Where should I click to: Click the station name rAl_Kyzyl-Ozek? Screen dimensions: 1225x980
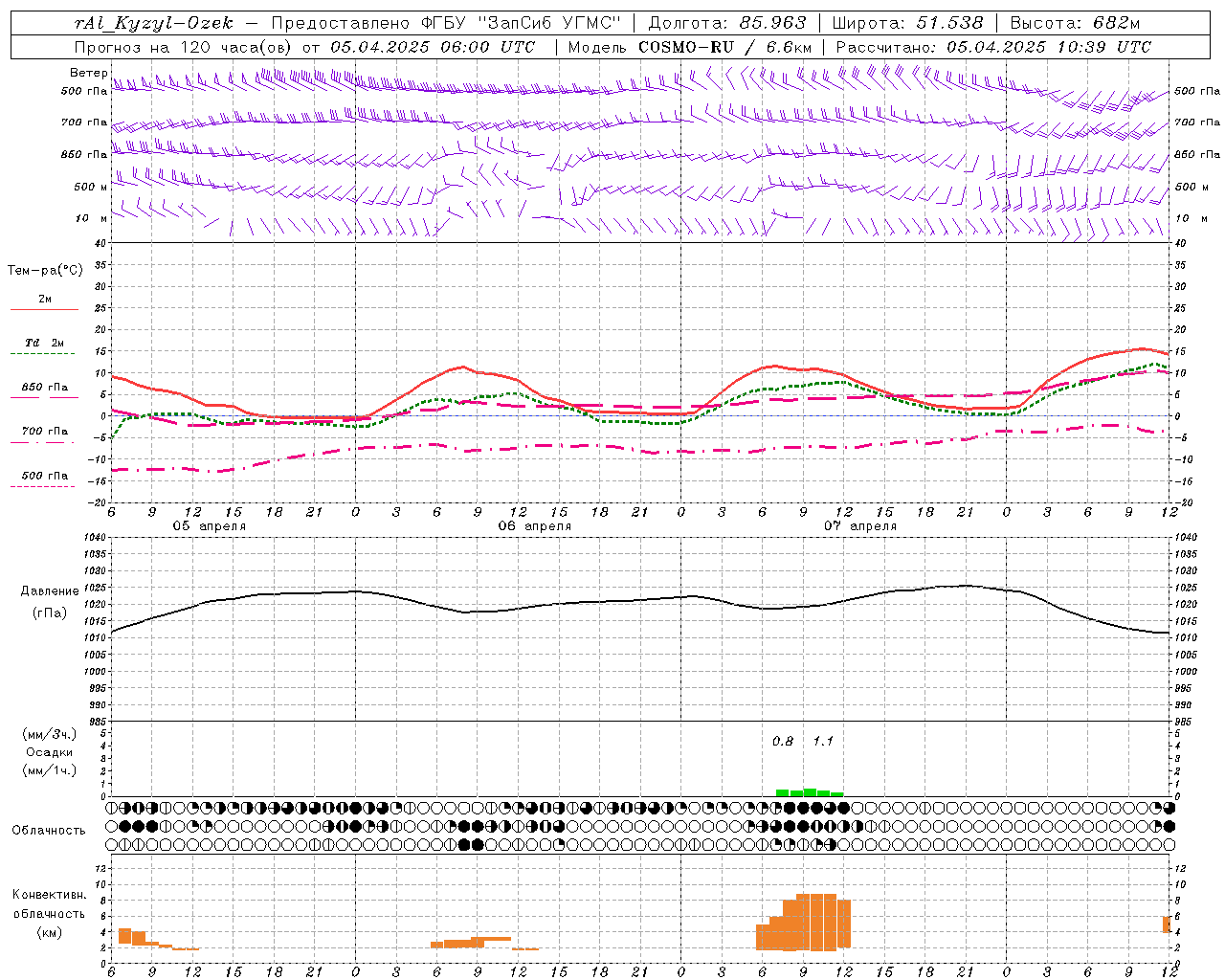click(153, 24)
